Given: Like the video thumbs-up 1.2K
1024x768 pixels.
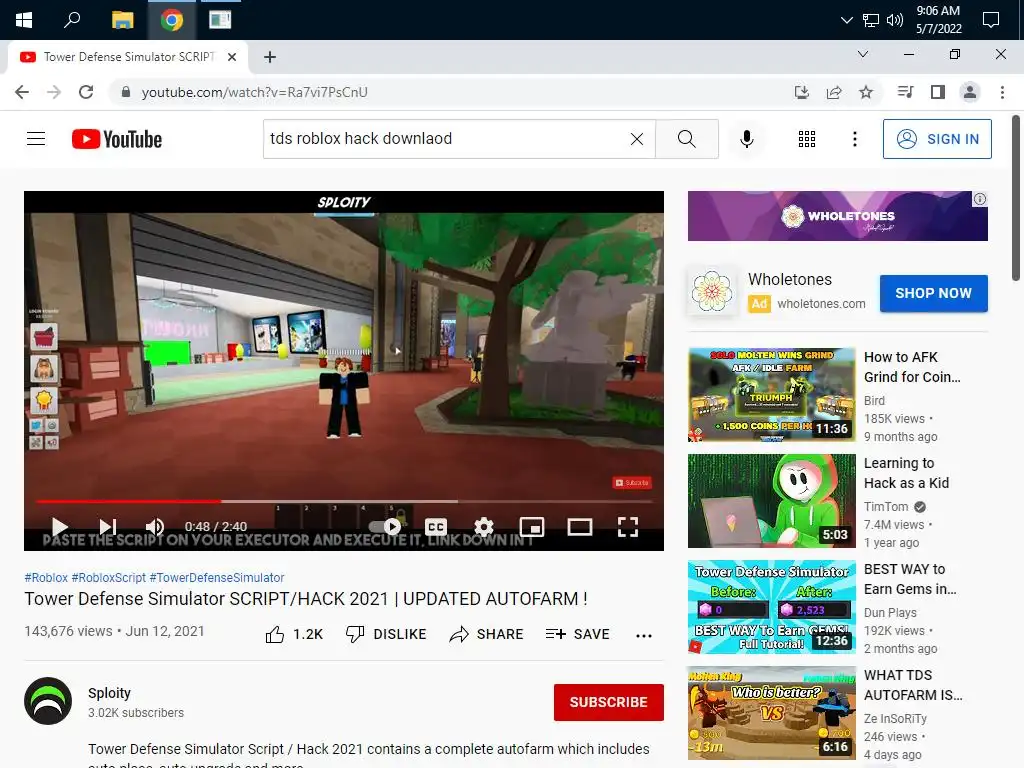Looking at the screenshot, I should 294,634.
